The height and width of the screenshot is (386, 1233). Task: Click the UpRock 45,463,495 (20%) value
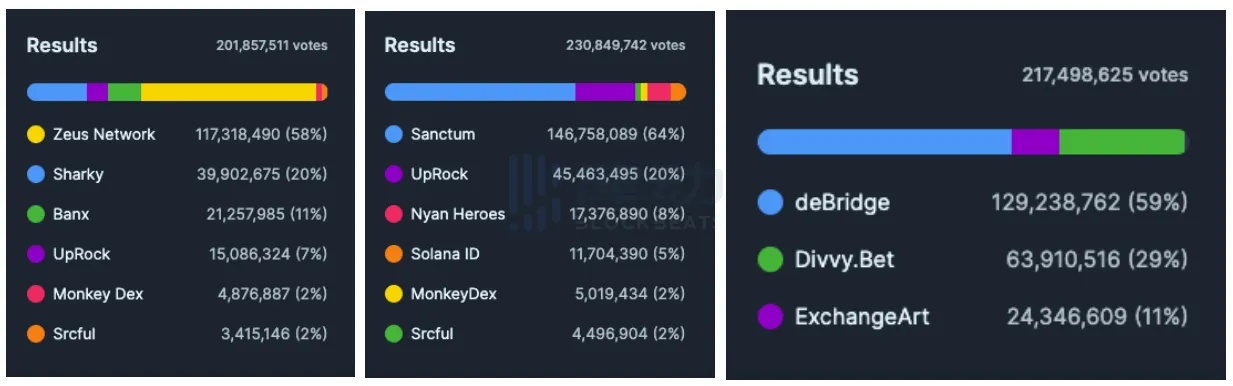619,174
